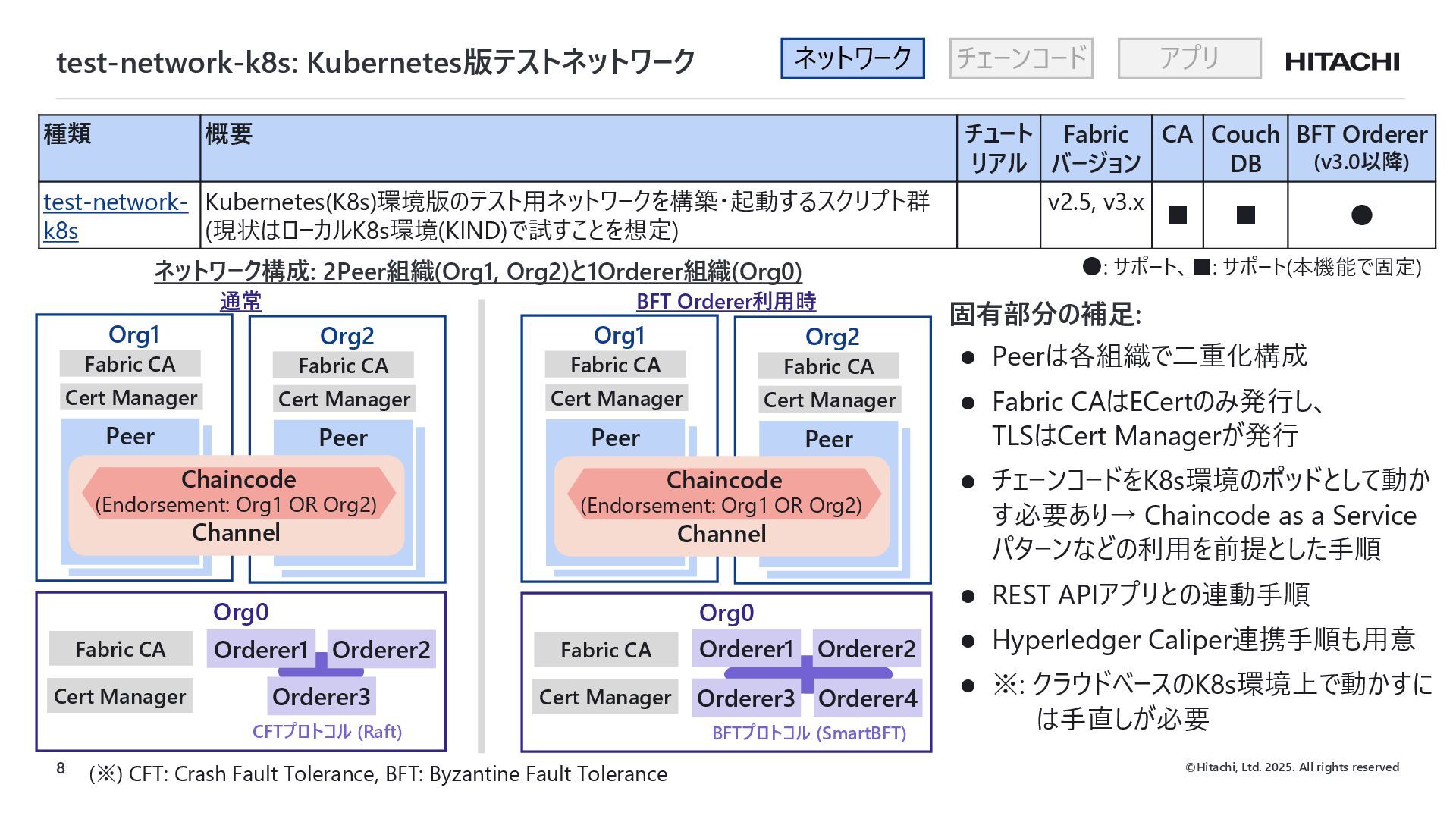
Task: Click Orderer1 in the SmartBFT diagram
Action: point(746,648)
